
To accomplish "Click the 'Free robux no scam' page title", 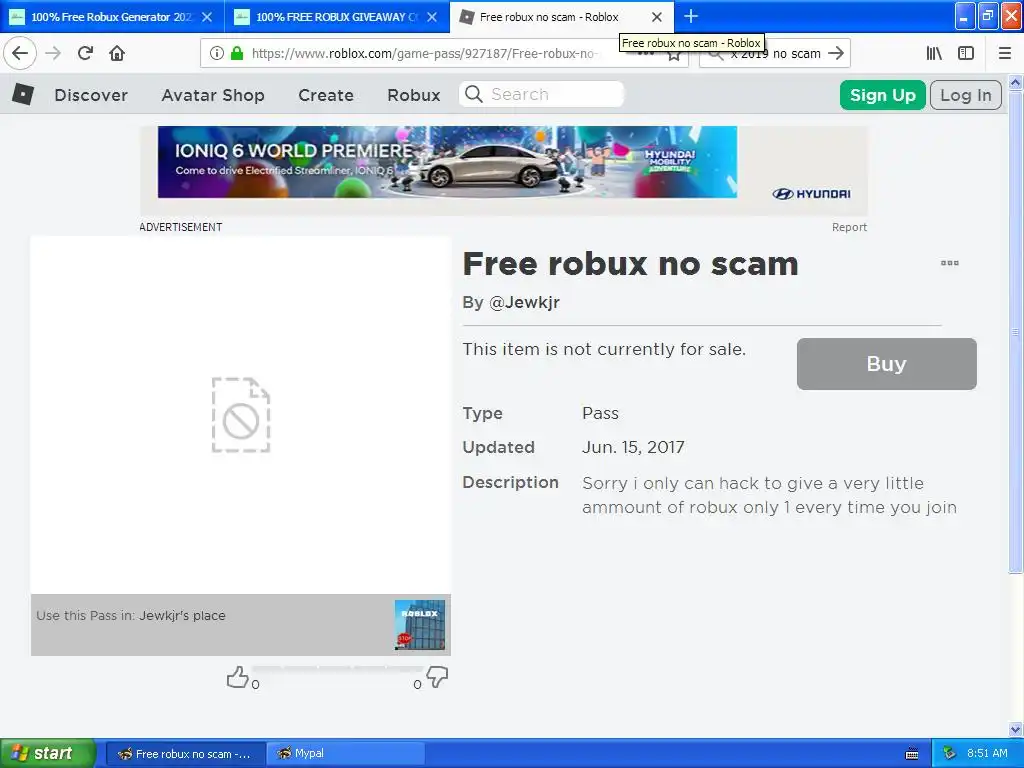I will [x=630, y=264].
